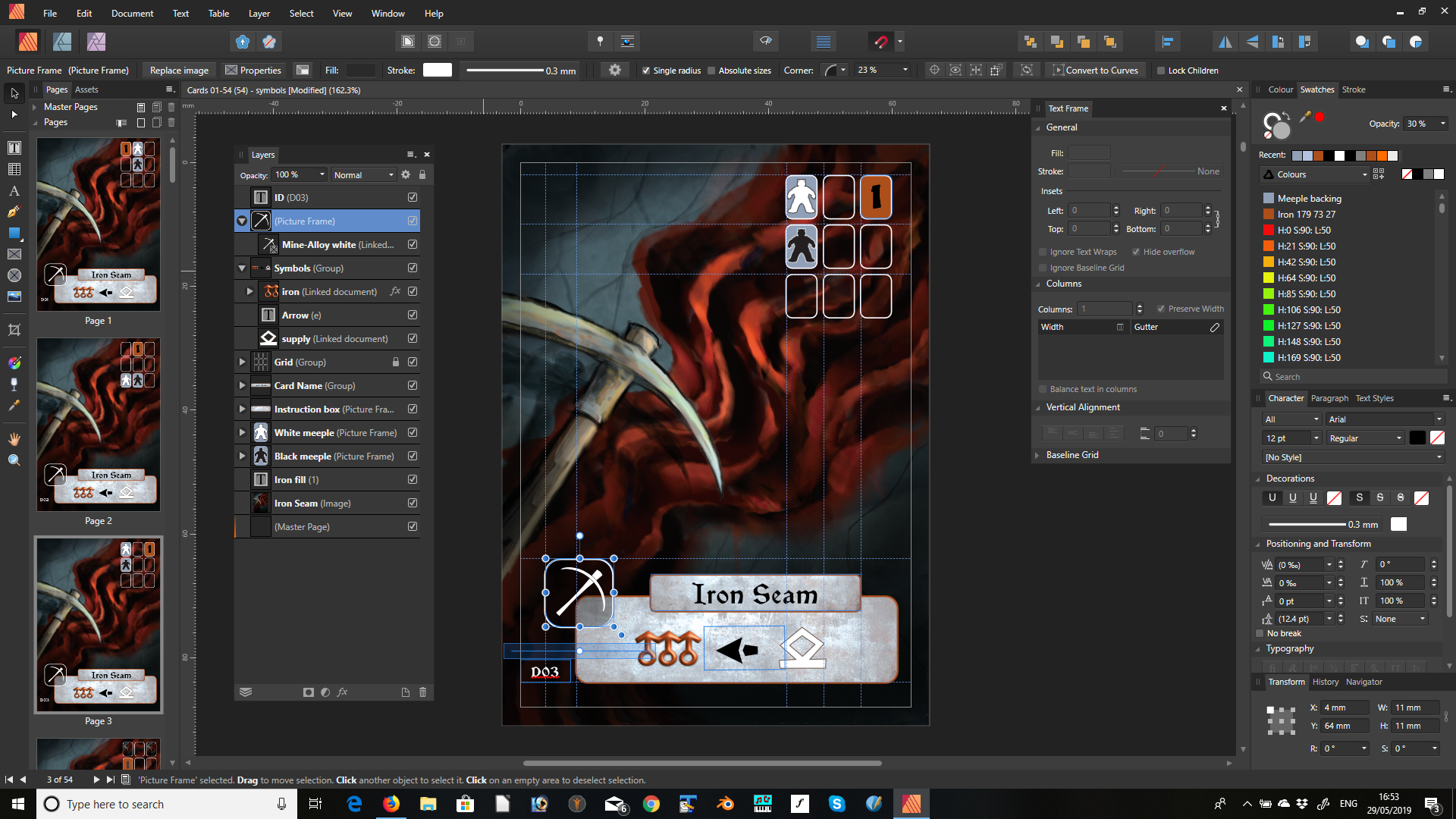Click the Transform X position field

(1345, 708)
